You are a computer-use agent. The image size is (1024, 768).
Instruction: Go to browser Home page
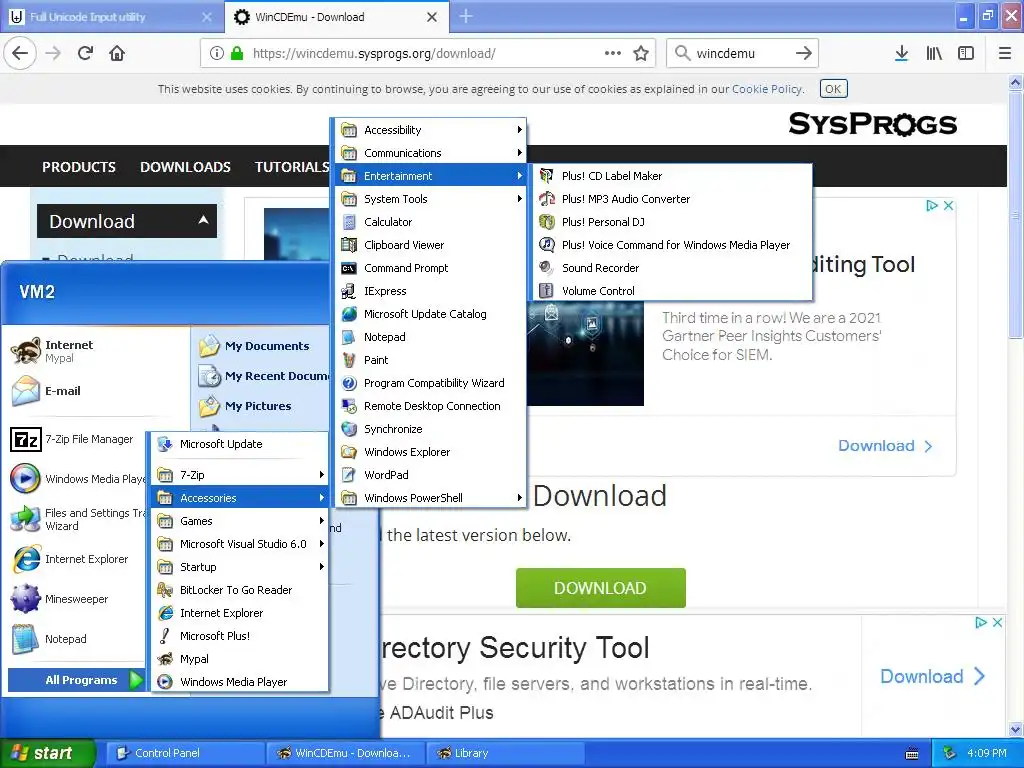117,53
